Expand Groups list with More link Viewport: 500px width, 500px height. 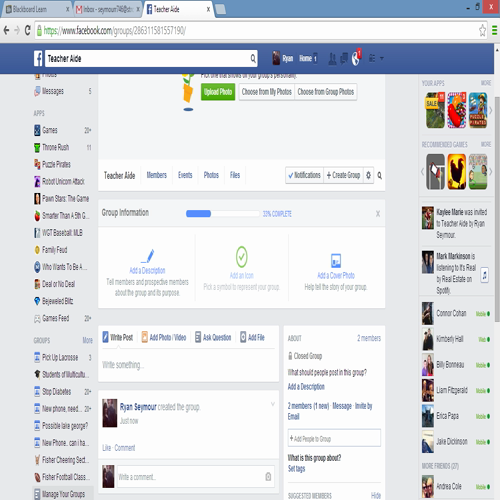point(88,340)
